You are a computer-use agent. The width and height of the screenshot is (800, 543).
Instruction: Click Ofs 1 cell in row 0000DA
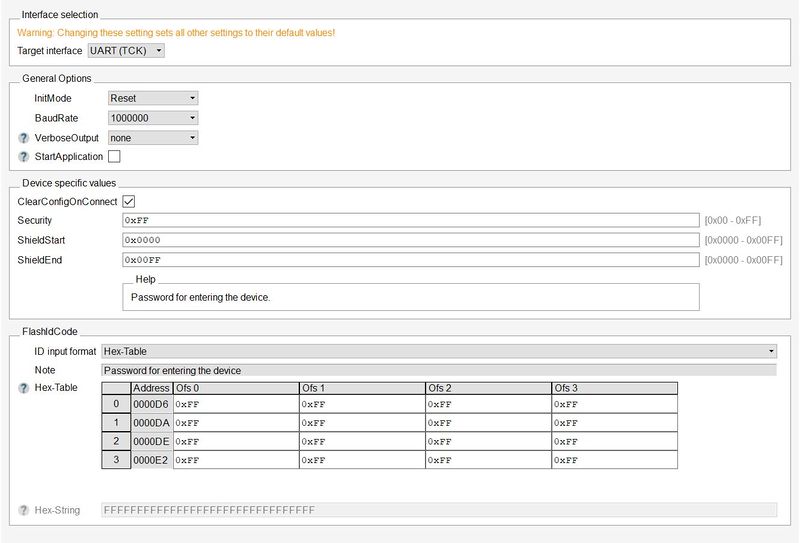[361, 423]
